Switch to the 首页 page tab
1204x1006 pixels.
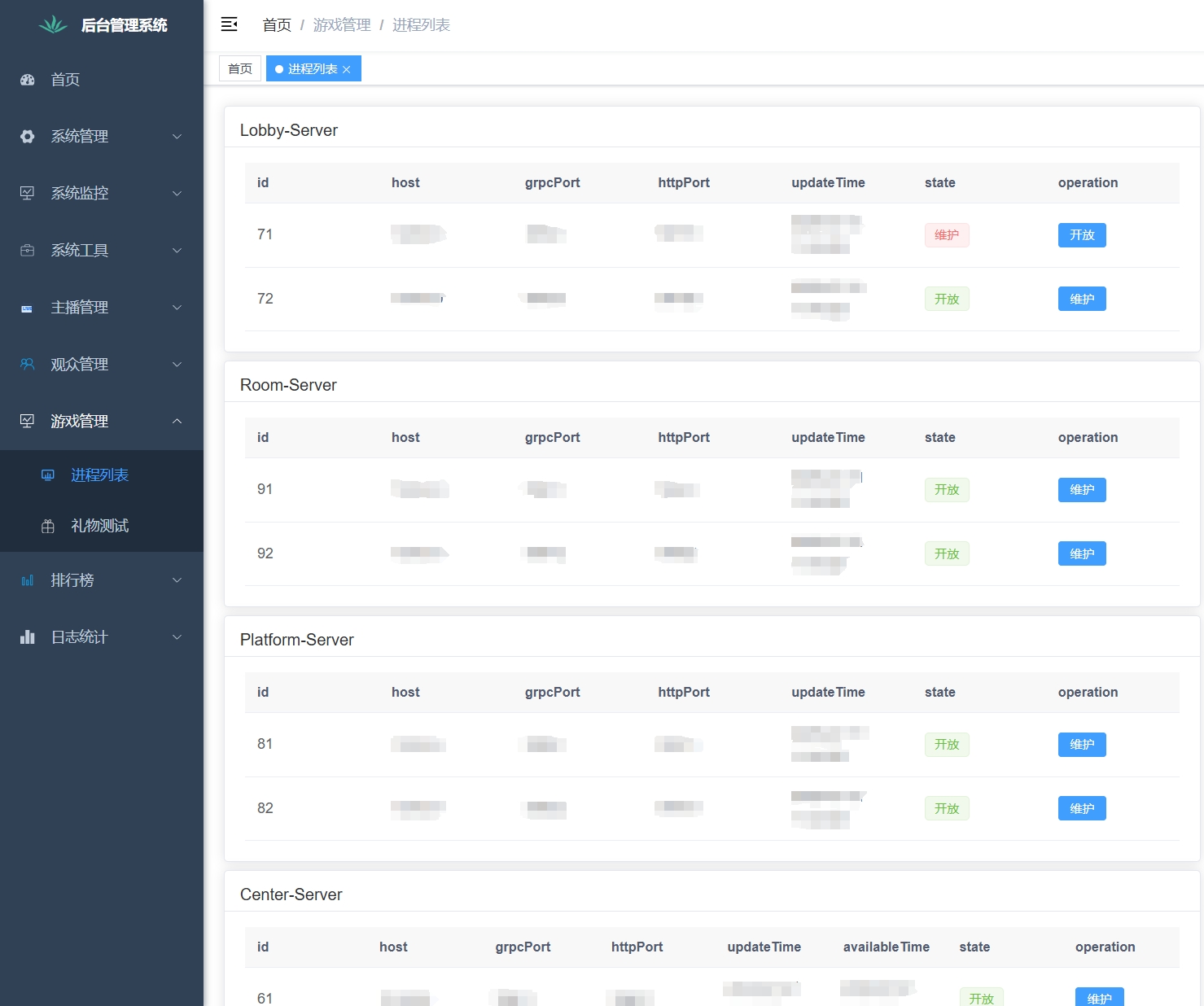(240, 68)
